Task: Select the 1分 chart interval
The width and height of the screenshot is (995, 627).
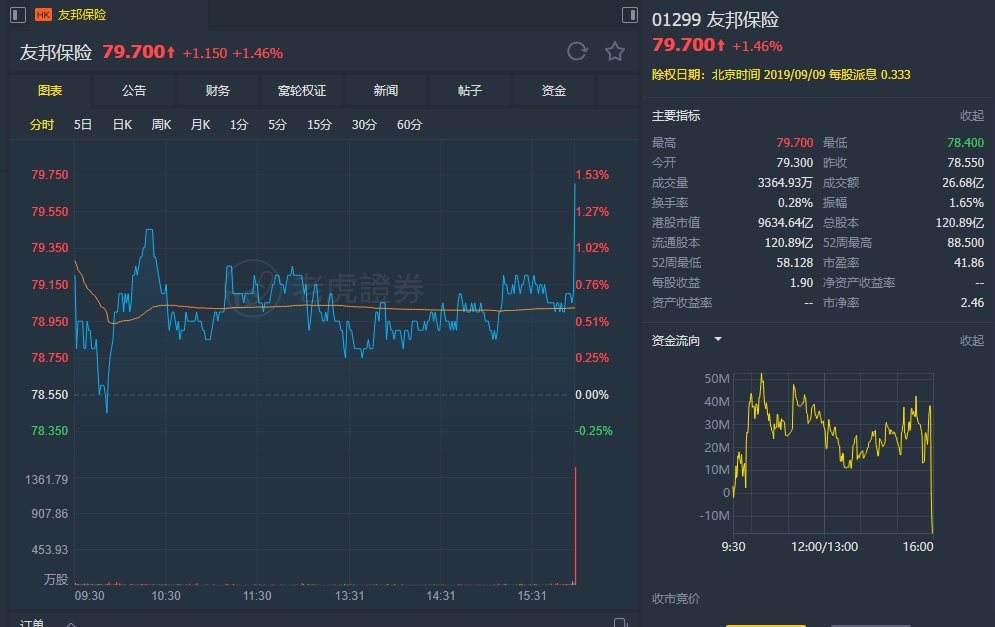Action: (x=239, y=125)
